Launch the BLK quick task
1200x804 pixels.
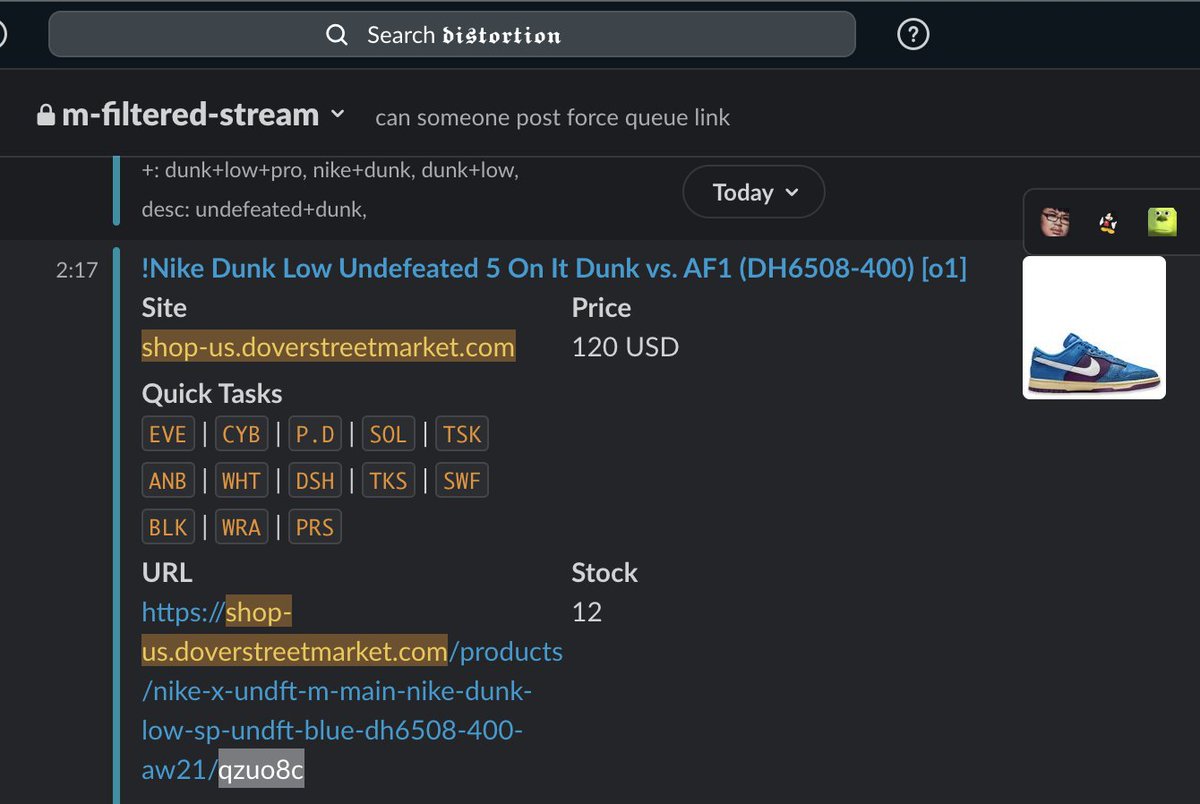168,527
